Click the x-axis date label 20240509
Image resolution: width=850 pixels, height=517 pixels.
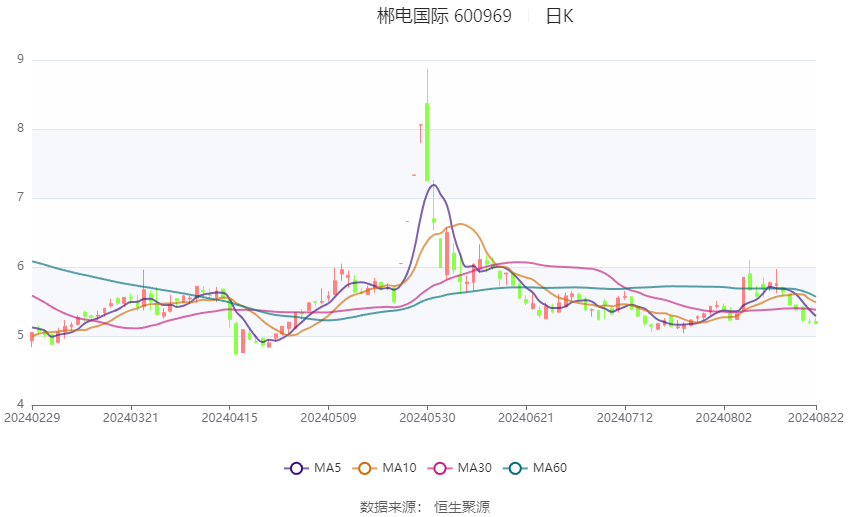(329, 418)
